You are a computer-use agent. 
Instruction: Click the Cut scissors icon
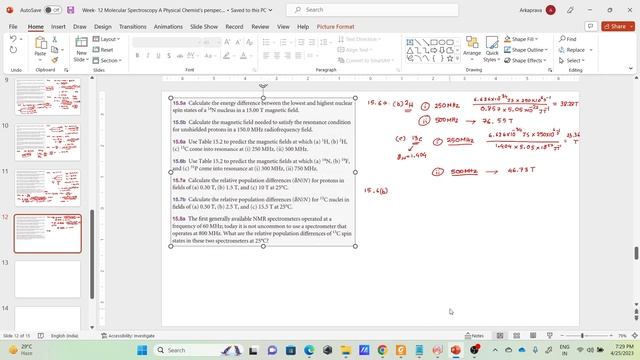tap(55, 39)
